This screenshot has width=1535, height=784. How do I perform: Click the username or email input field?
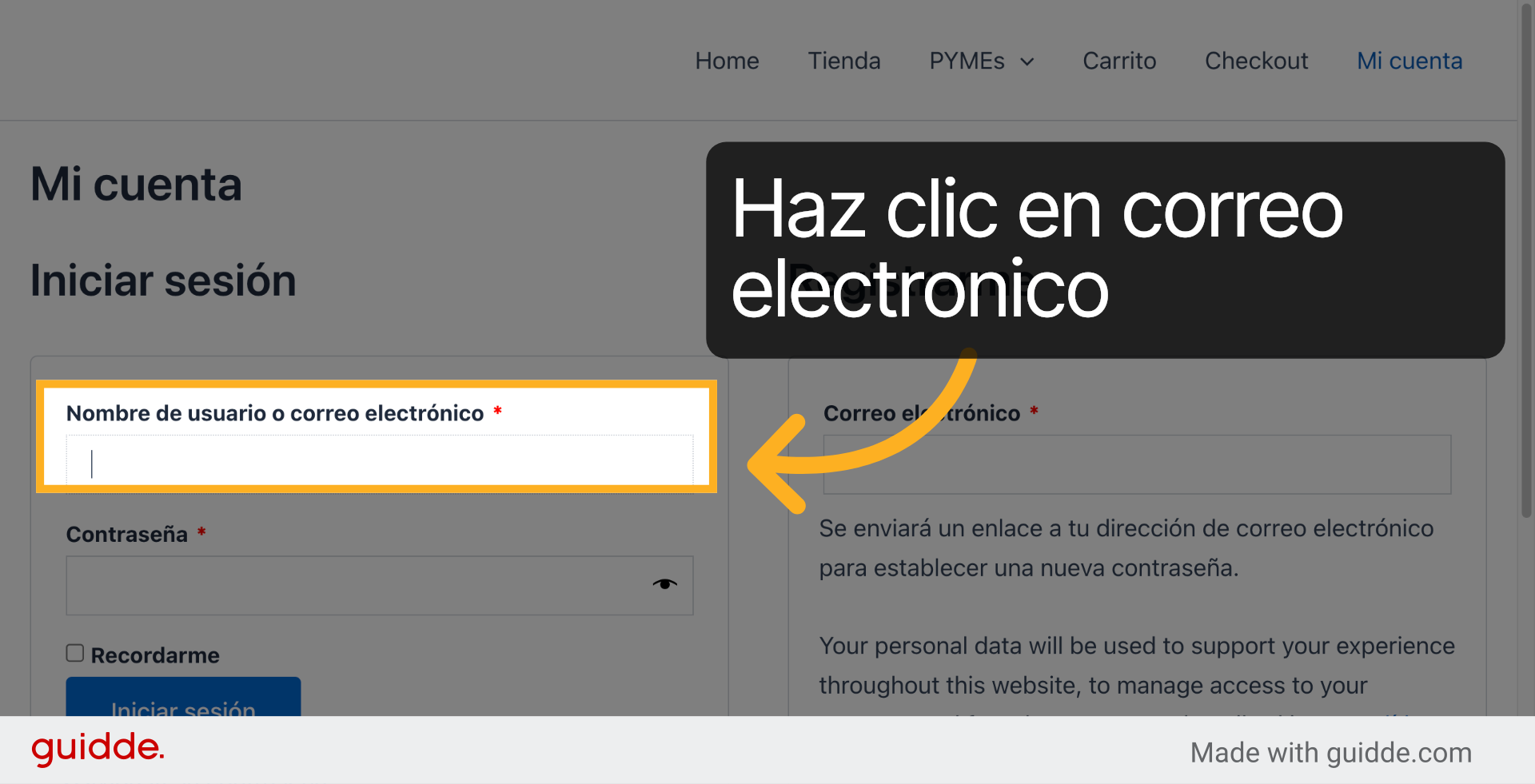tap(380, 463)
